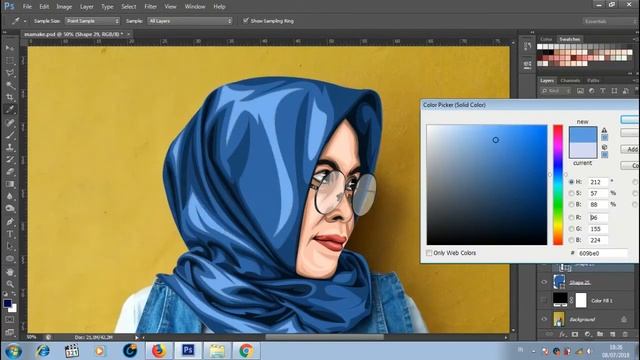Show the Color Fill 1 layer
This screenshot has height=360, width=640.
(x=544, y=300)
